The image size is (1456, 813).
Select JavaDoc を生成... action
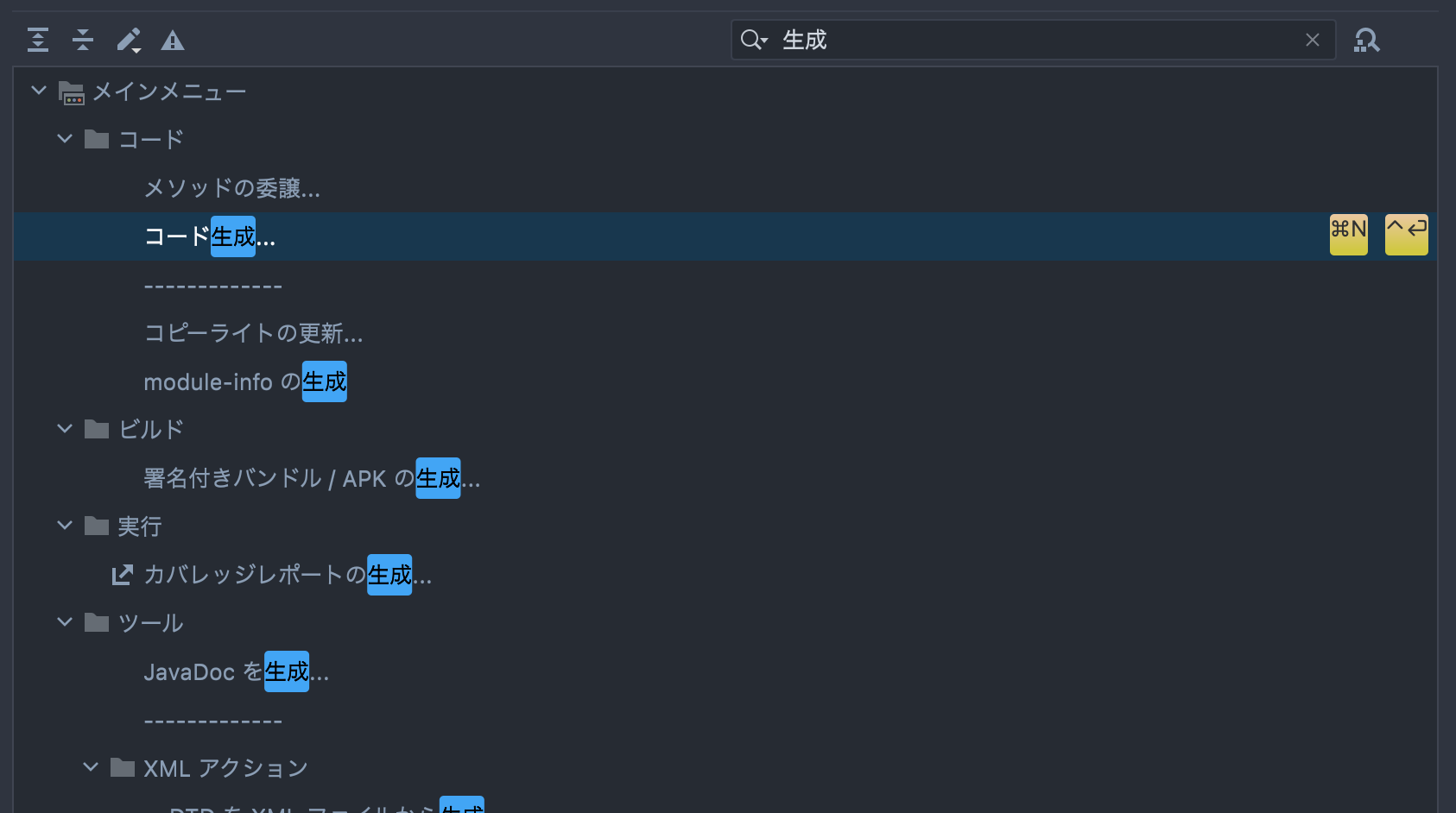(x=237, y=671)
